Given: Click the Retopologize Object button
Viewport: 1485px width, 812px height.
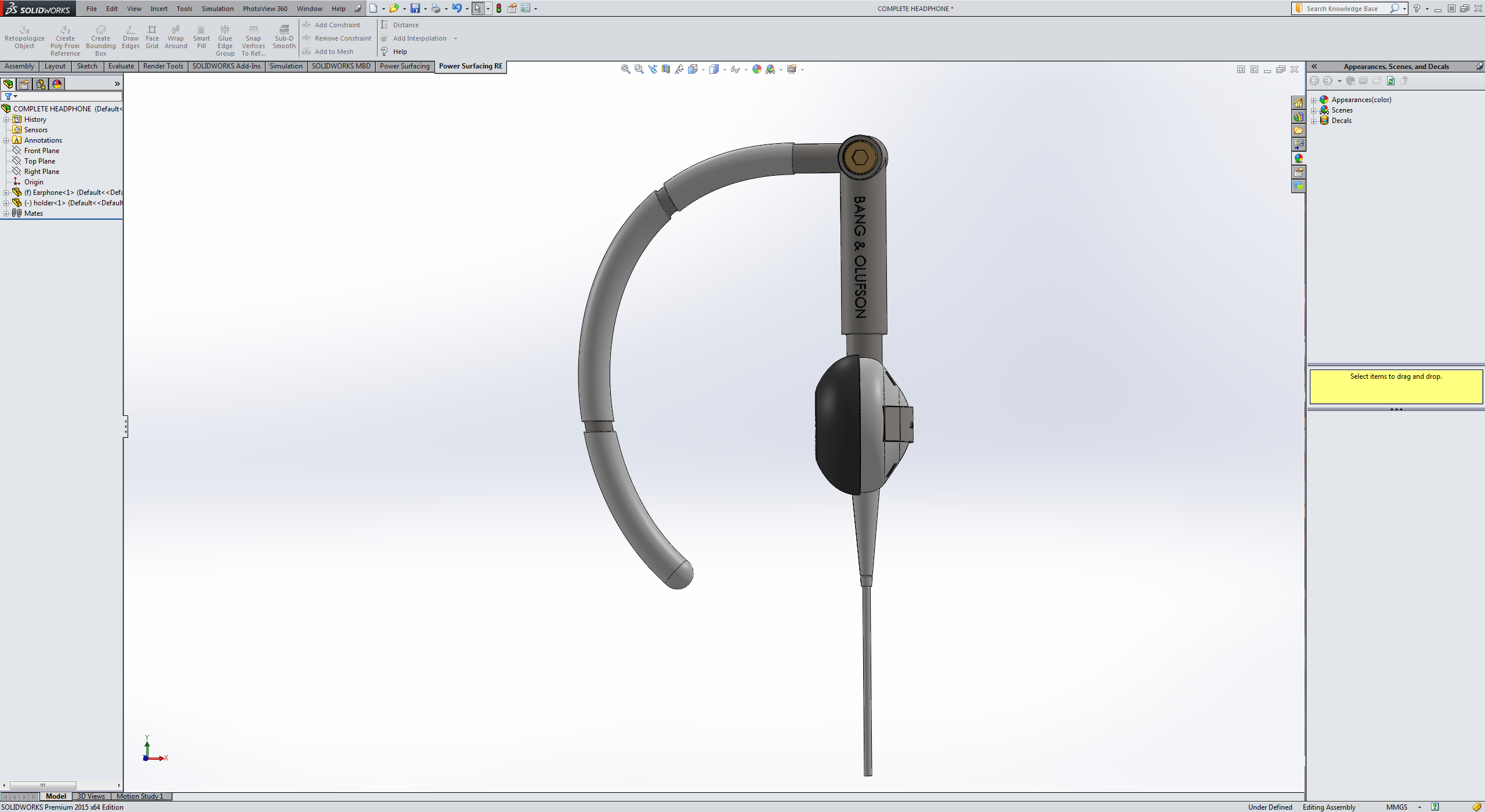Looking at the screenshot, I should (24, 37).
